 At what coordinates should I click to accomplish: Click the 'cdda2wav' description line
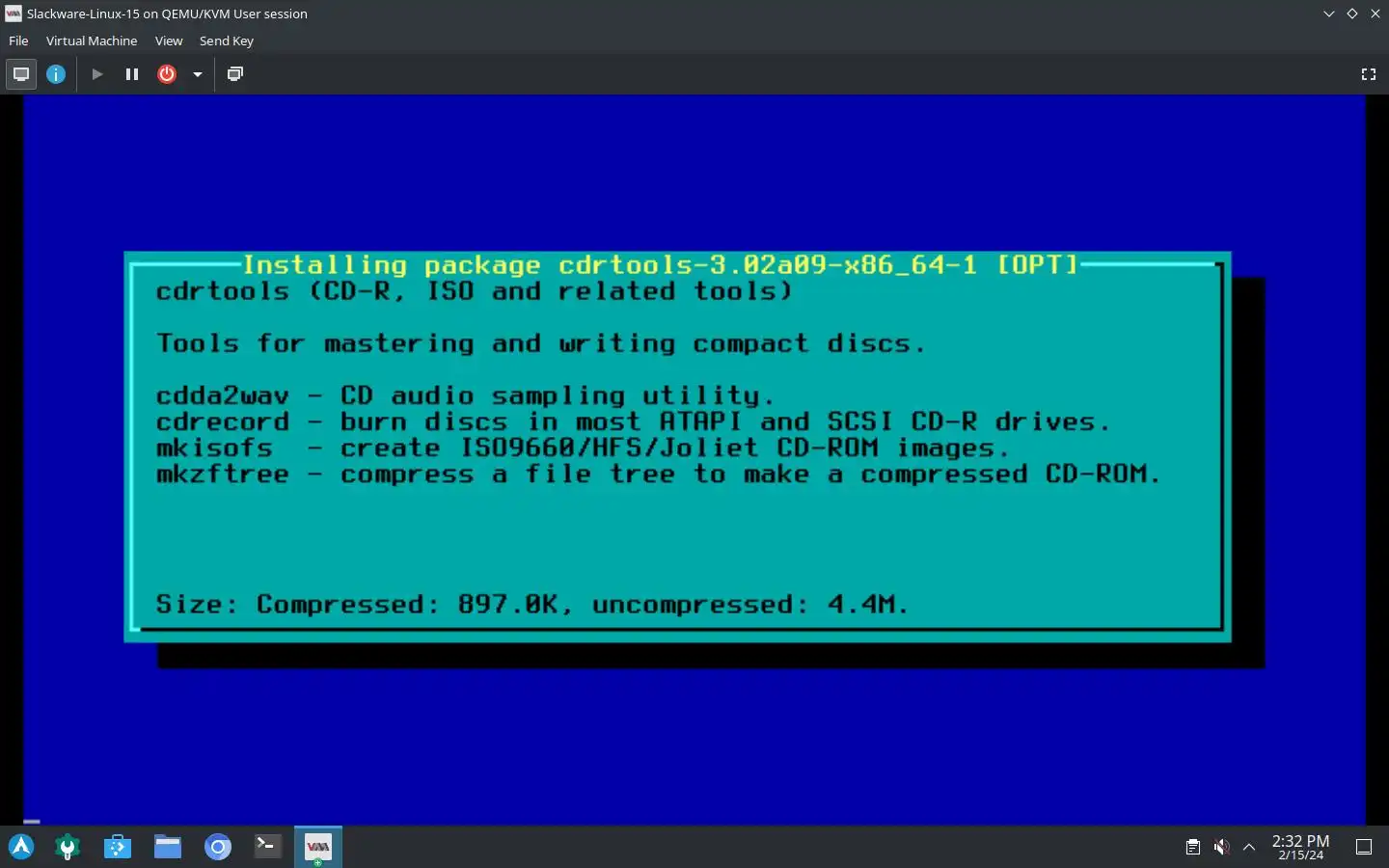tap(465, 395)
